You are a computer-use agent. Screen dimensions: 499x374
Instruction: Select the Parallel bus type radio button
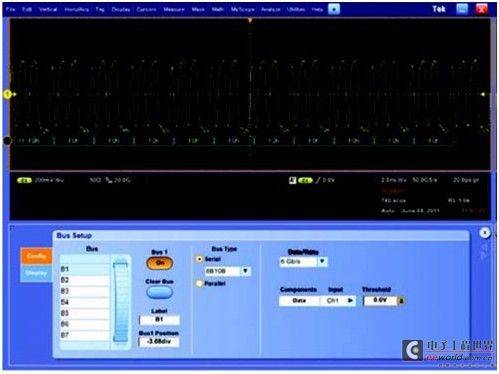point(199,283)
